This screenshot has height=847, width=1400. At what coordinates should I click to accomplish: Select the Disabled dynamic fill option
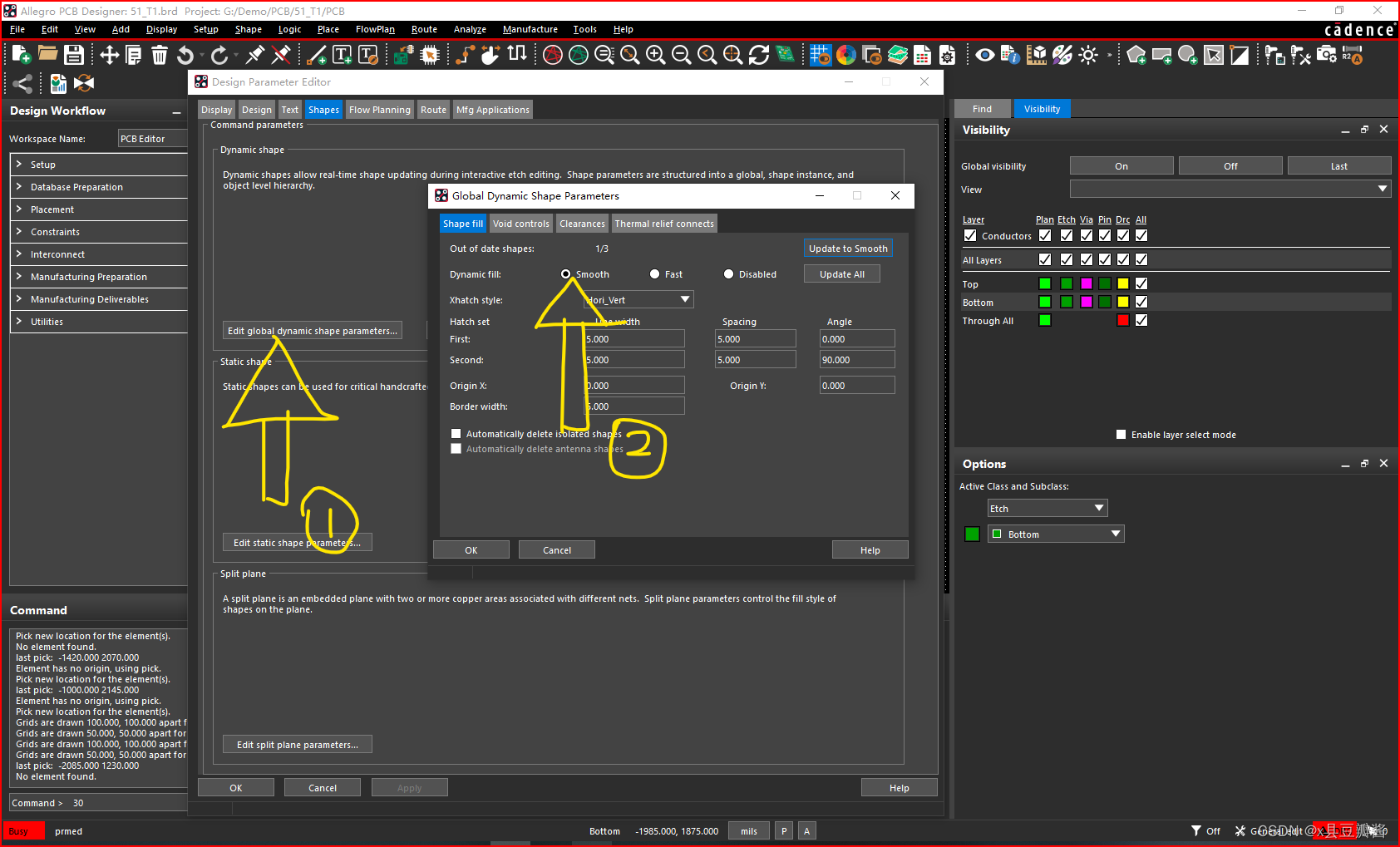click(x=728, y=274)
